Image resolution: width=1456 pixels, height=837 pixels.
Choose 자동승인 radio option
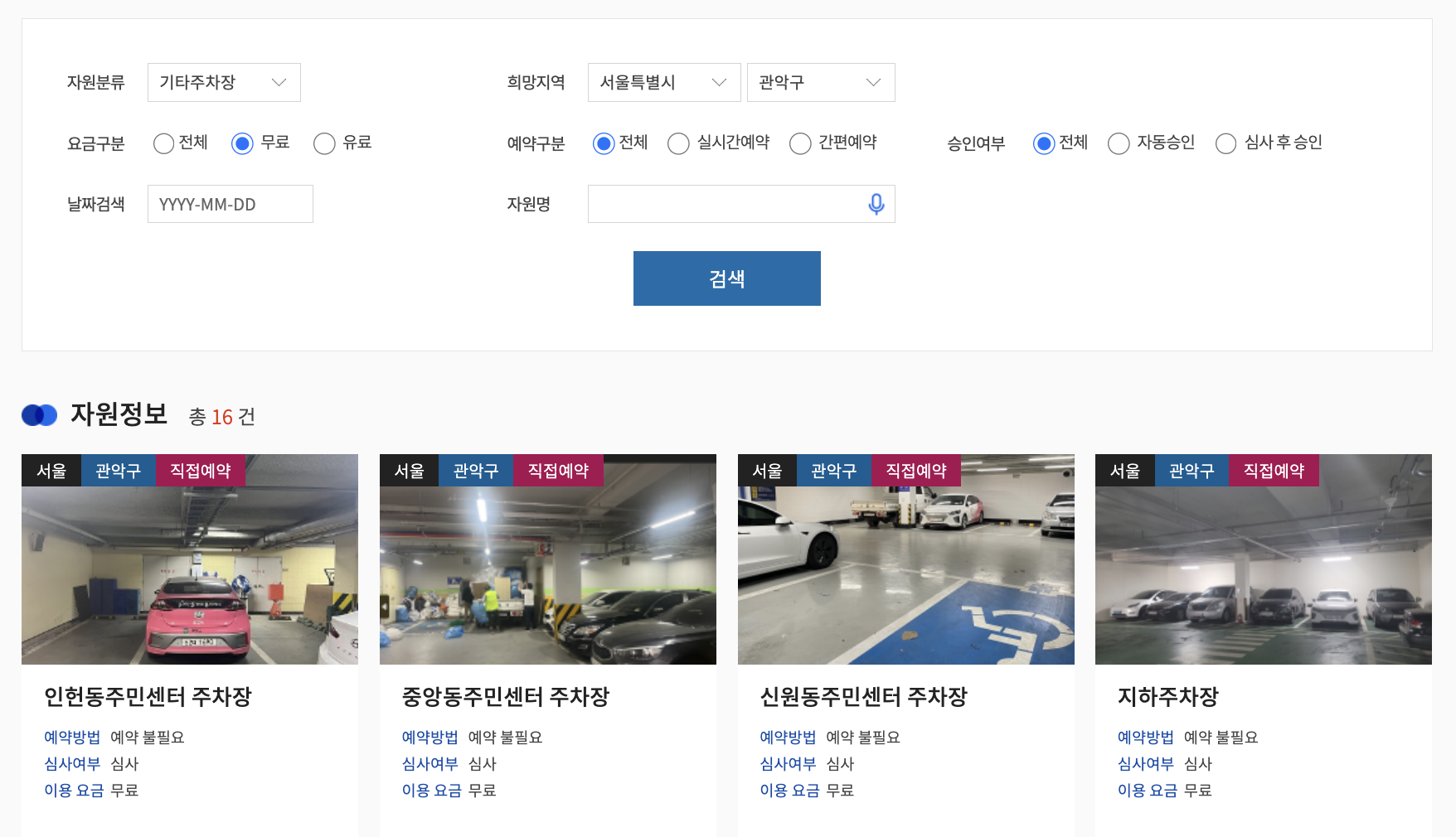(x=1119, y=143)
